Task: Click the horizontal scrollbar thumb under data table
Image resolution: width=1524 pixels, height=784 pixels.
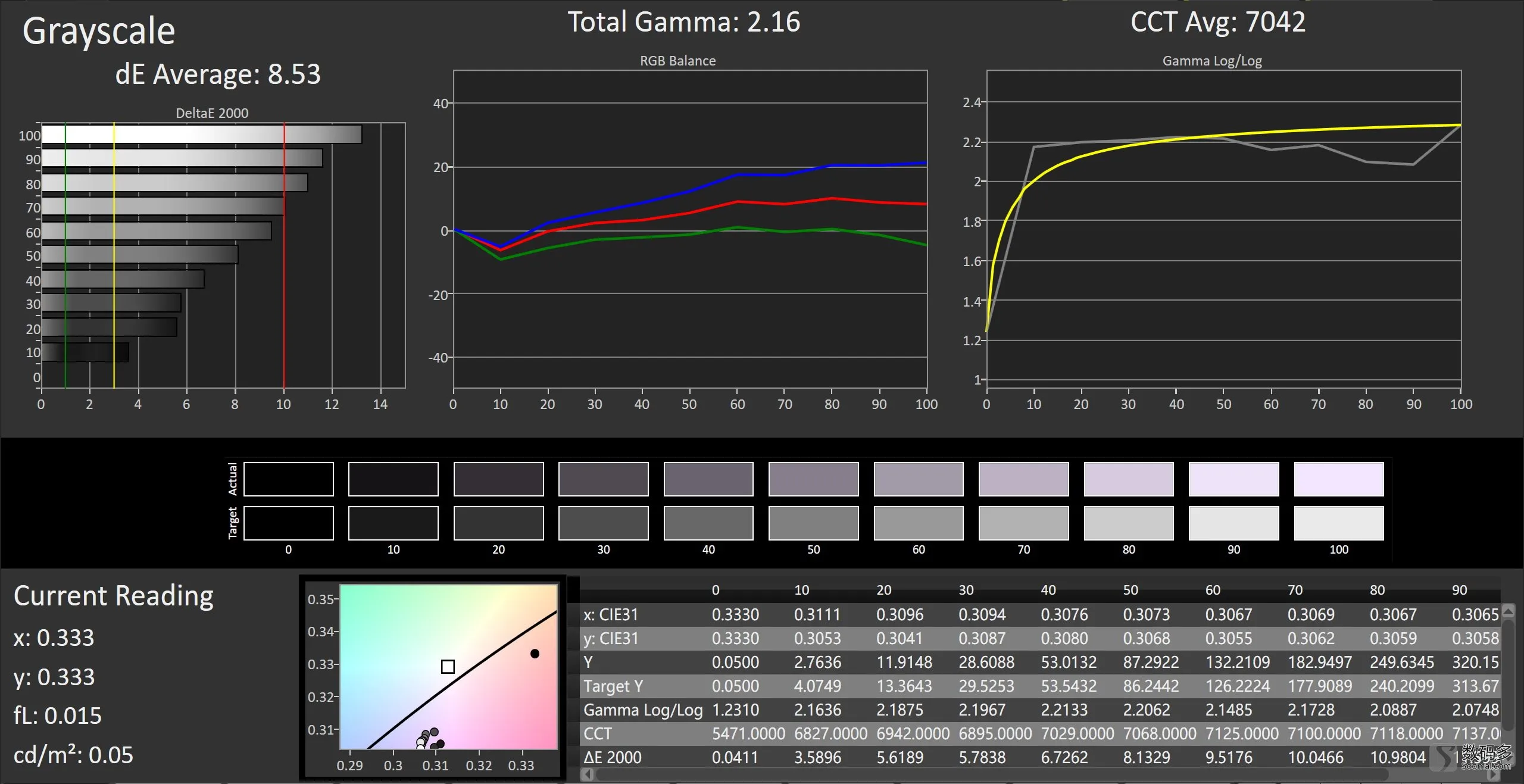Action: click(x=992, y=774)
